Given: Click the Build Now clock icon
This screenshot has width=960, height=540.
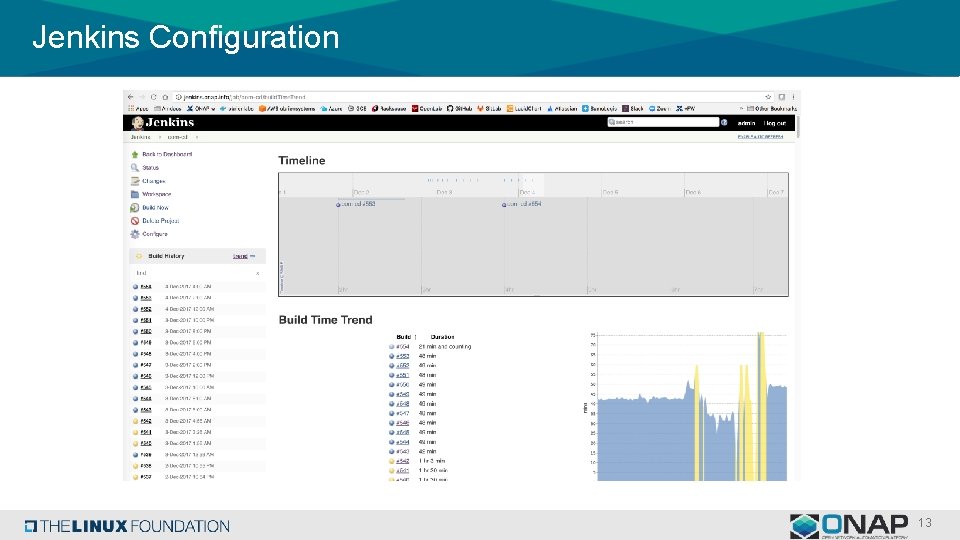Looking at the screenshot, I should [x=135, y=208].
